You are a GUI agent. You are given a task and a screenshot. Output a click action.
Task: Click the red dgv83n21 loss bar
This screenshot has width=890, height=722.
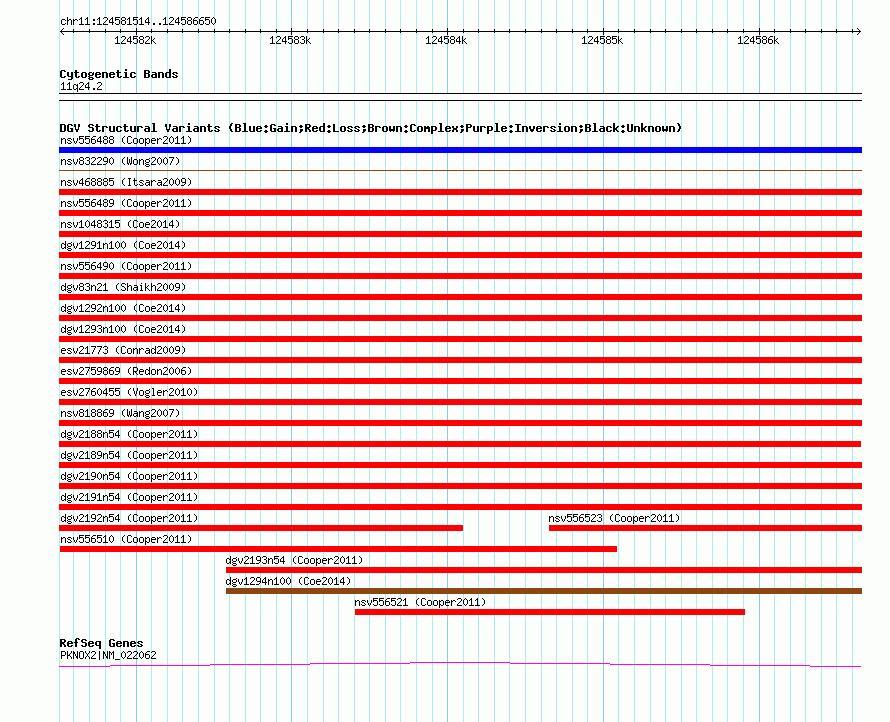[x=460, y=297]
